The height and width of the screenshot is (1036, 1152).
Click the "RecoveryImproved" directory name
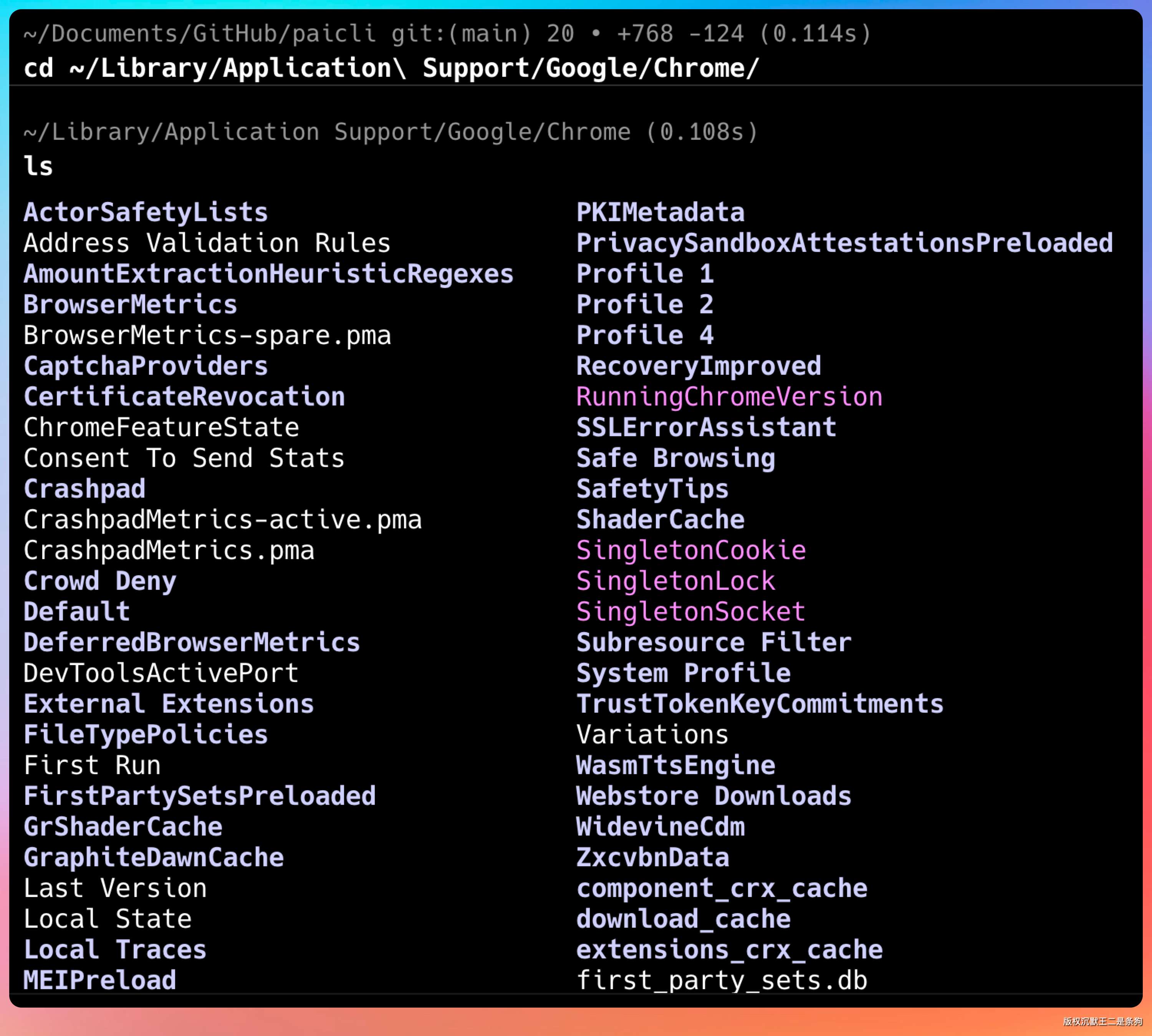699,366
